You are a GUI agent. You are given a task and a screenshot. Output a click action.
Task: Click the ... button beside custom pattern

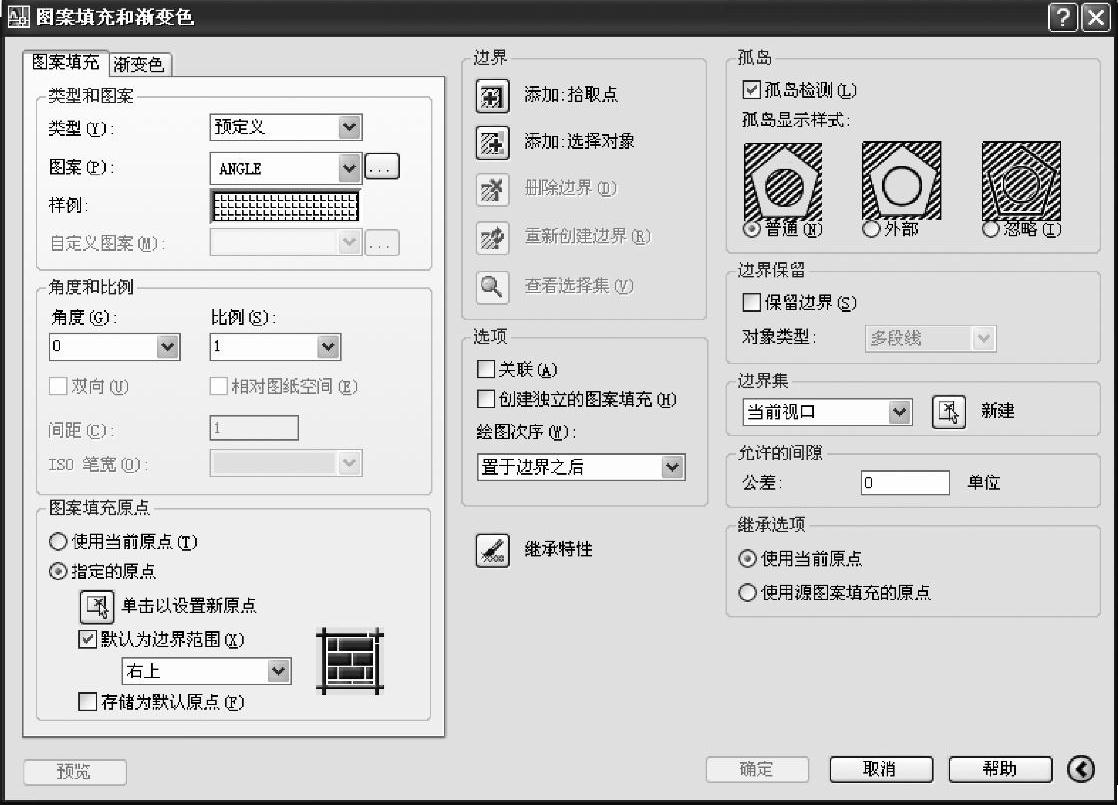[381, 243]
